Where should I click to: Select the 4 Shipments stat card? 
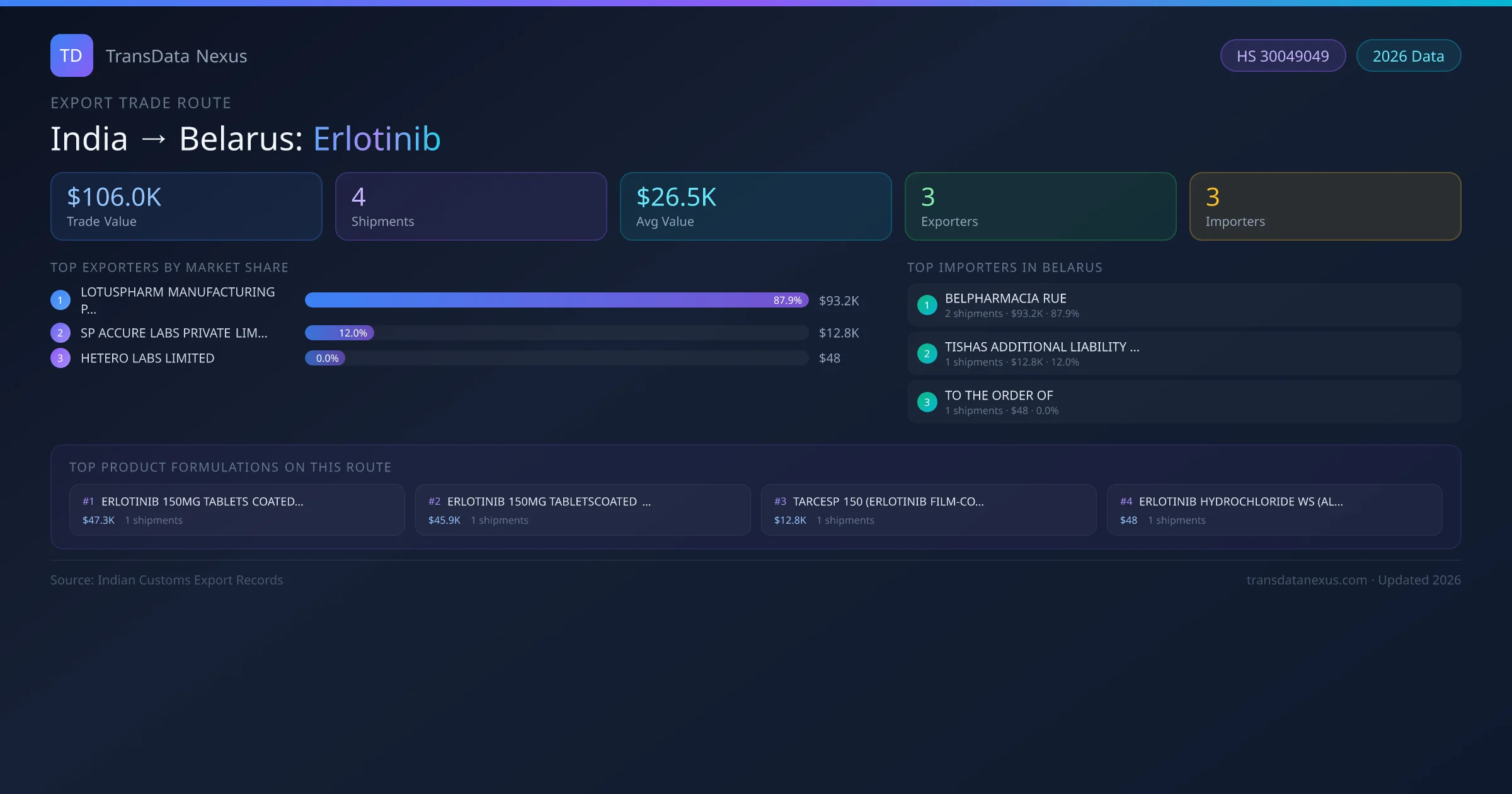(x=471, y=207)
